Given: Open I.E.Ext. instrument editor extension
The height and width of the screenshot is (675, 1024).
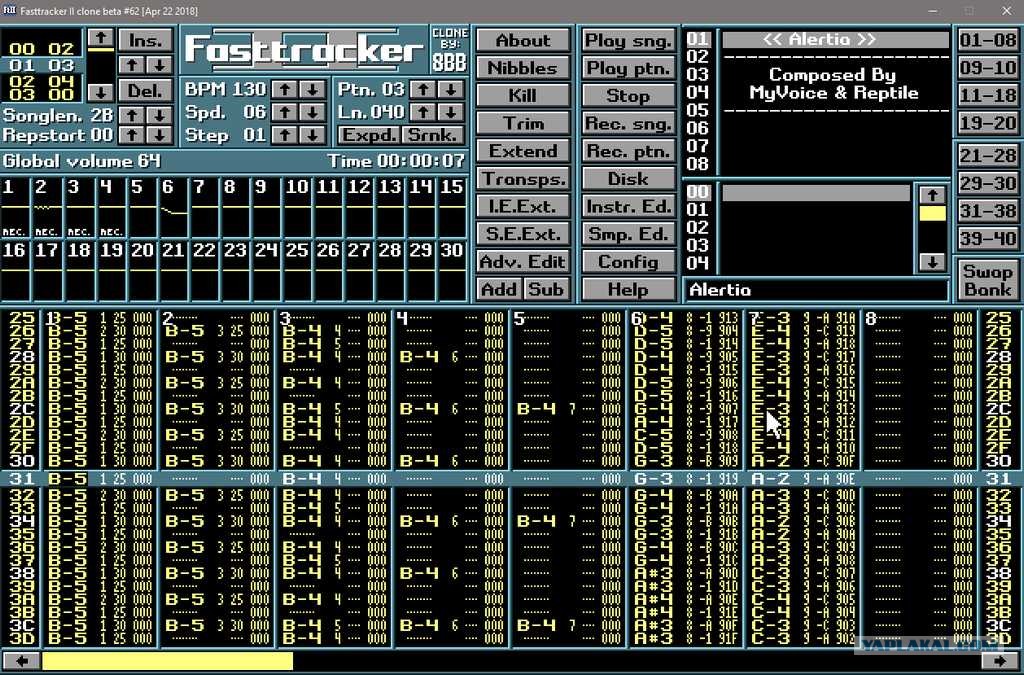Looking at the screenshot, I should point(523,206).
